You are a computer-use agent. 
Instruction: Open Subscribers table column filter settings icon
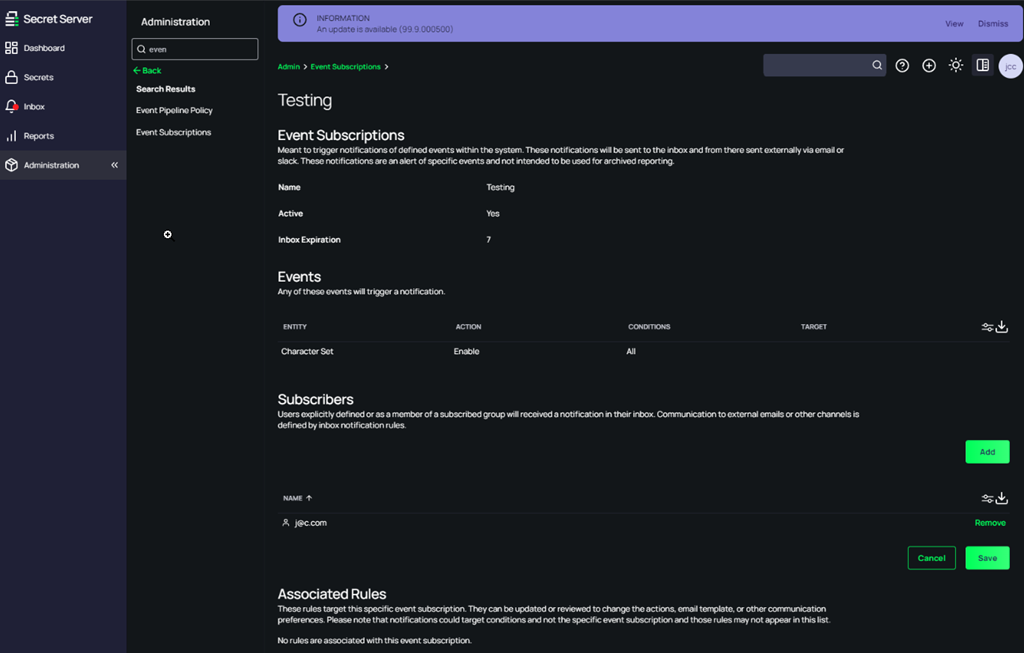pos(987,498)
